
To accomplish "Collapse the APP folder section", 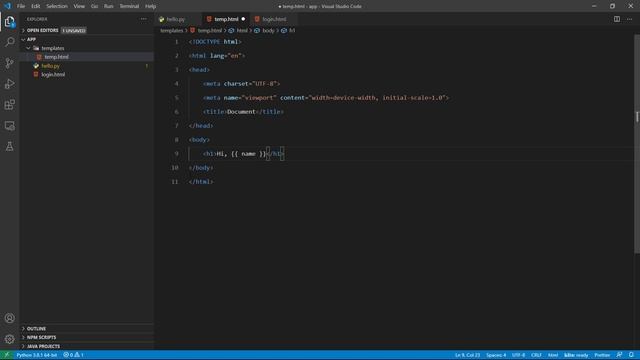I will 23,39.
